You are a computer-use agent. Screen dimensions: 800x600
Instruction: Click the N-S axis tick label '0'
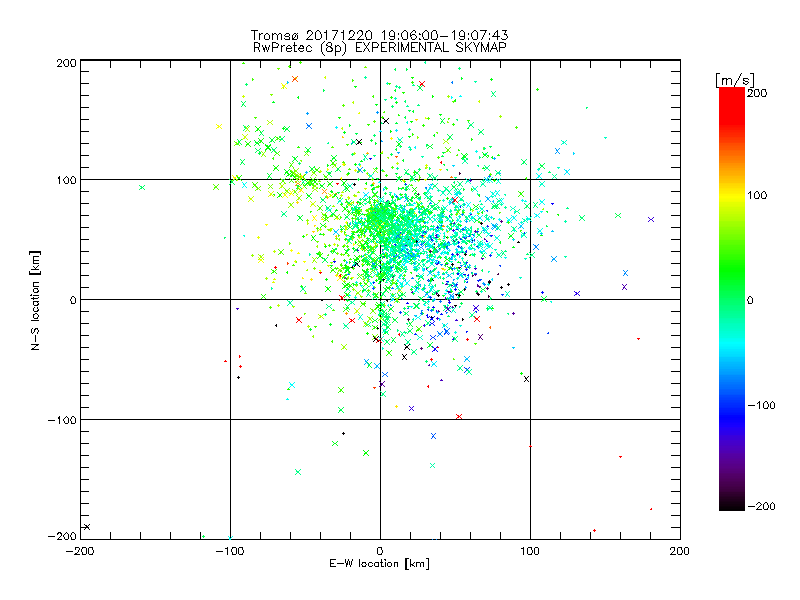click(73, 300)
